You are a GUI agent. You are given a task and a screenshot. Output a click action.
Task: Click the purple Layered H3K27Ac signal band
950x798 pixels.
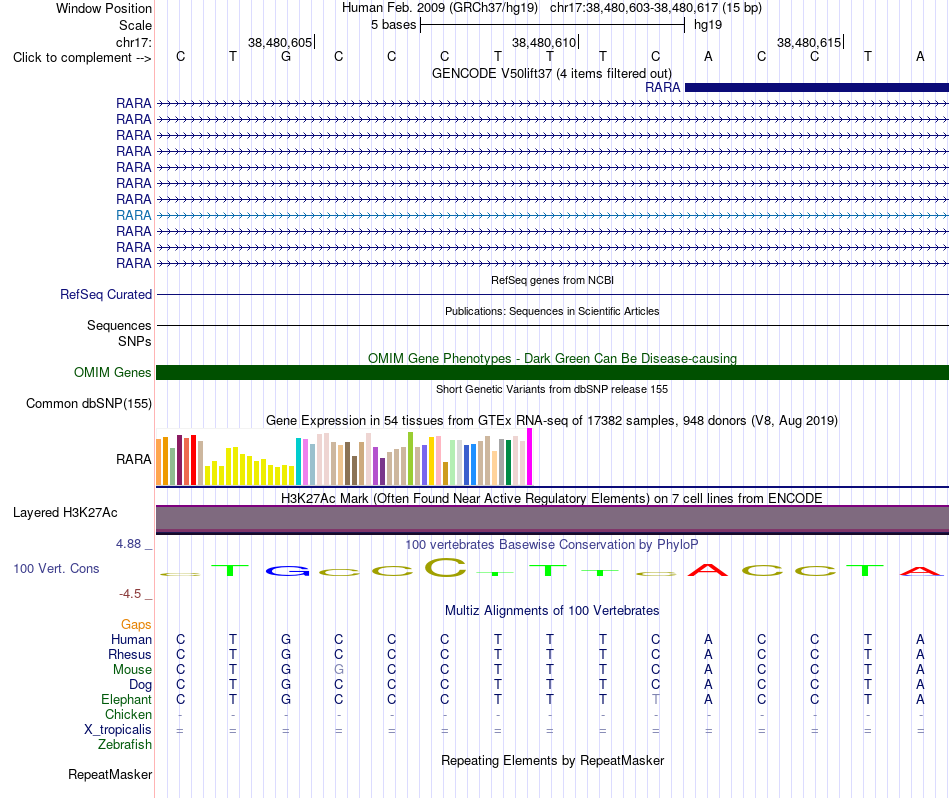(x=552, y=519)
